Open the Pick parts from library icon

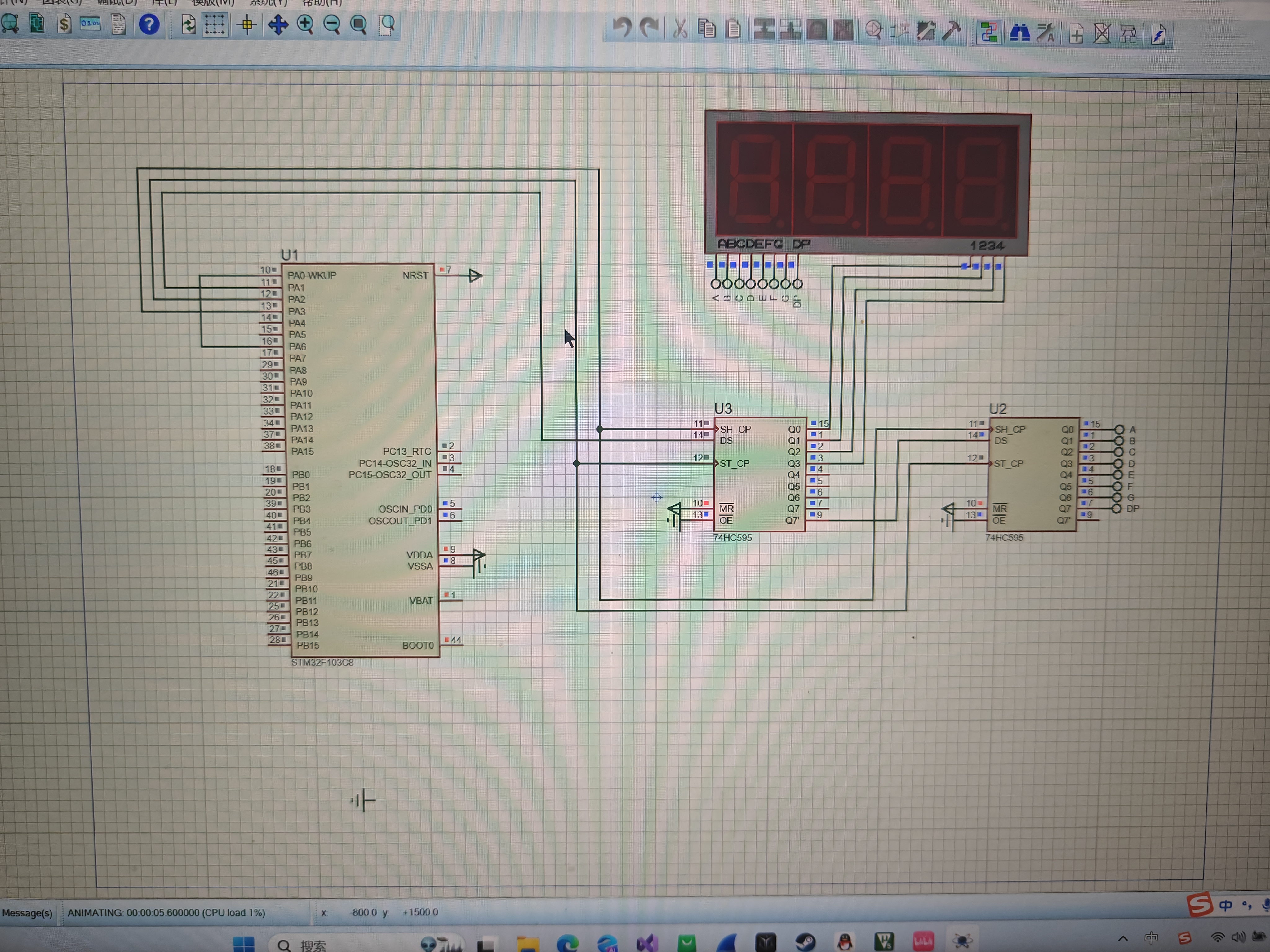point(873,30)
